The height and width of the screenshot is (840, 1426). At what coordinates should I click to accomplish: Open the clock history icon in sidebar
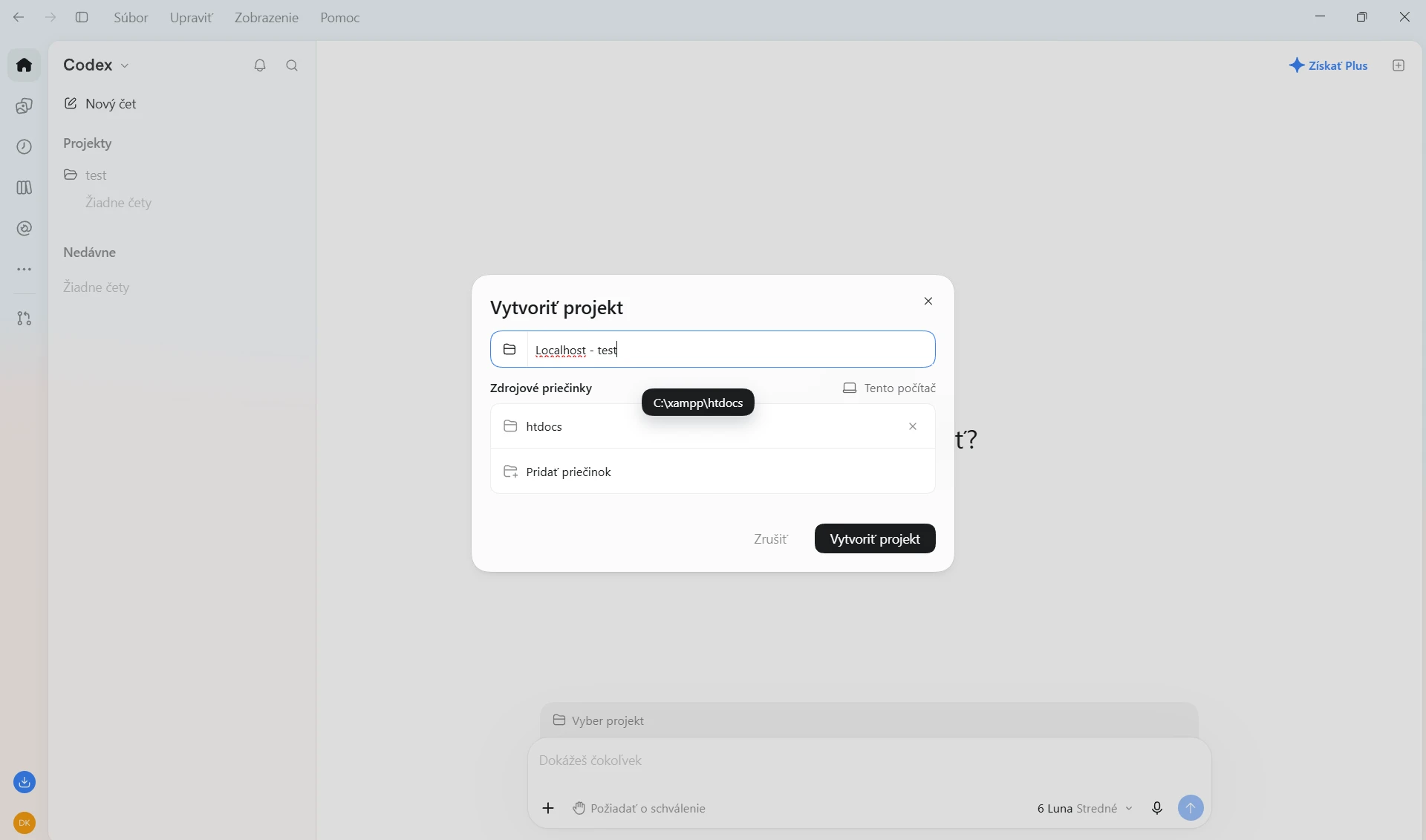(25, 147)
